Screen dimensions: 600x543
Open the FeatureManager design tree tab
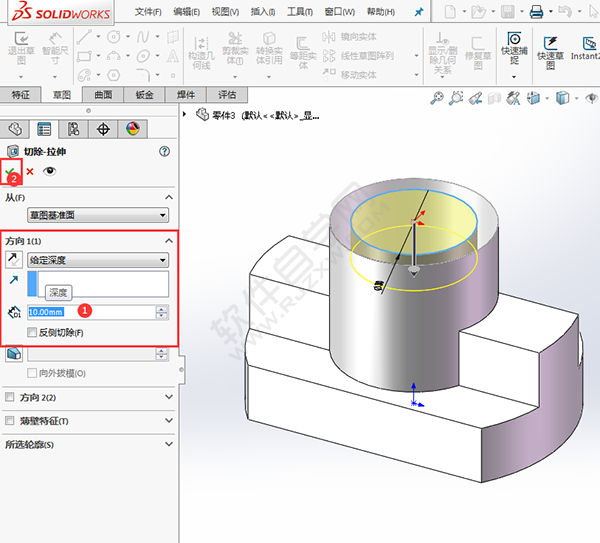coord(15,129)
